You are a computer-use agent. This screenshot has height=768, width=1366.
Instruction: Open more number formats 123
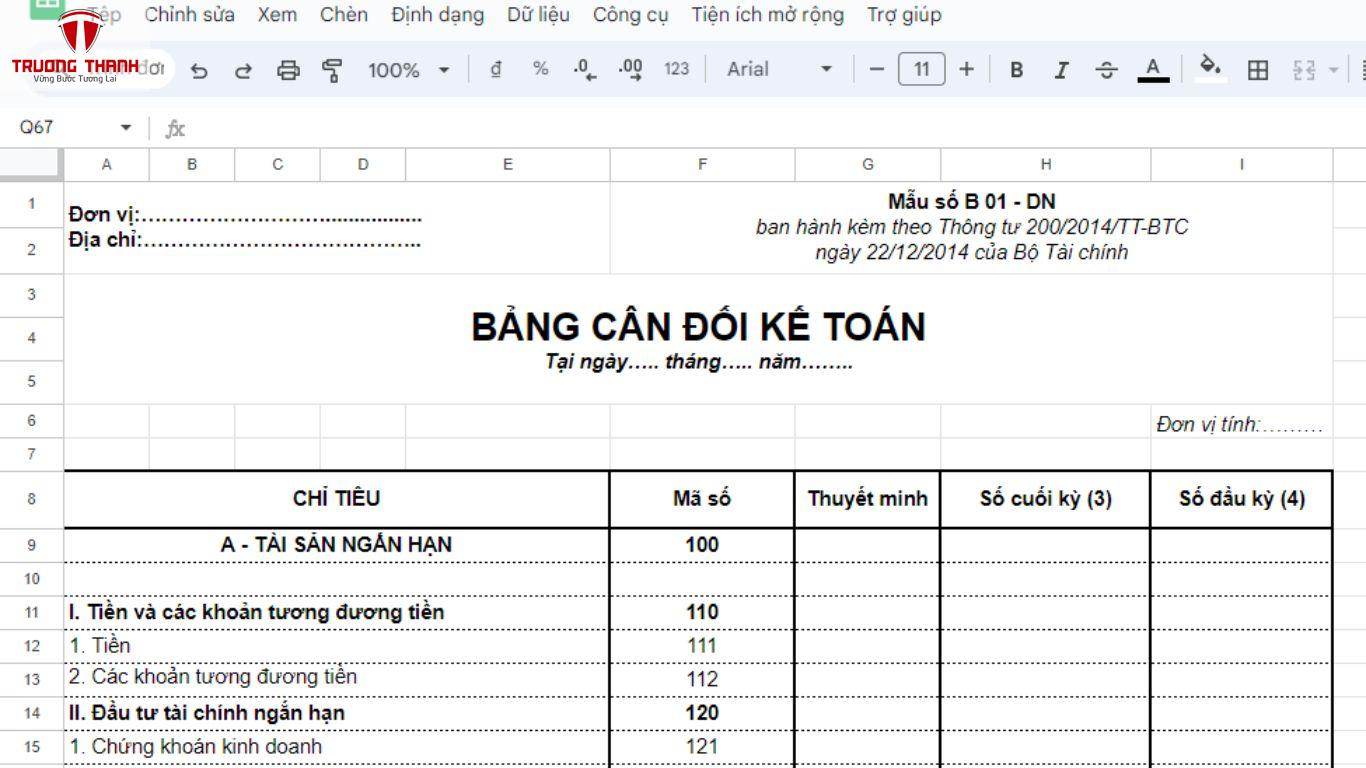click(x=677, y=69)
